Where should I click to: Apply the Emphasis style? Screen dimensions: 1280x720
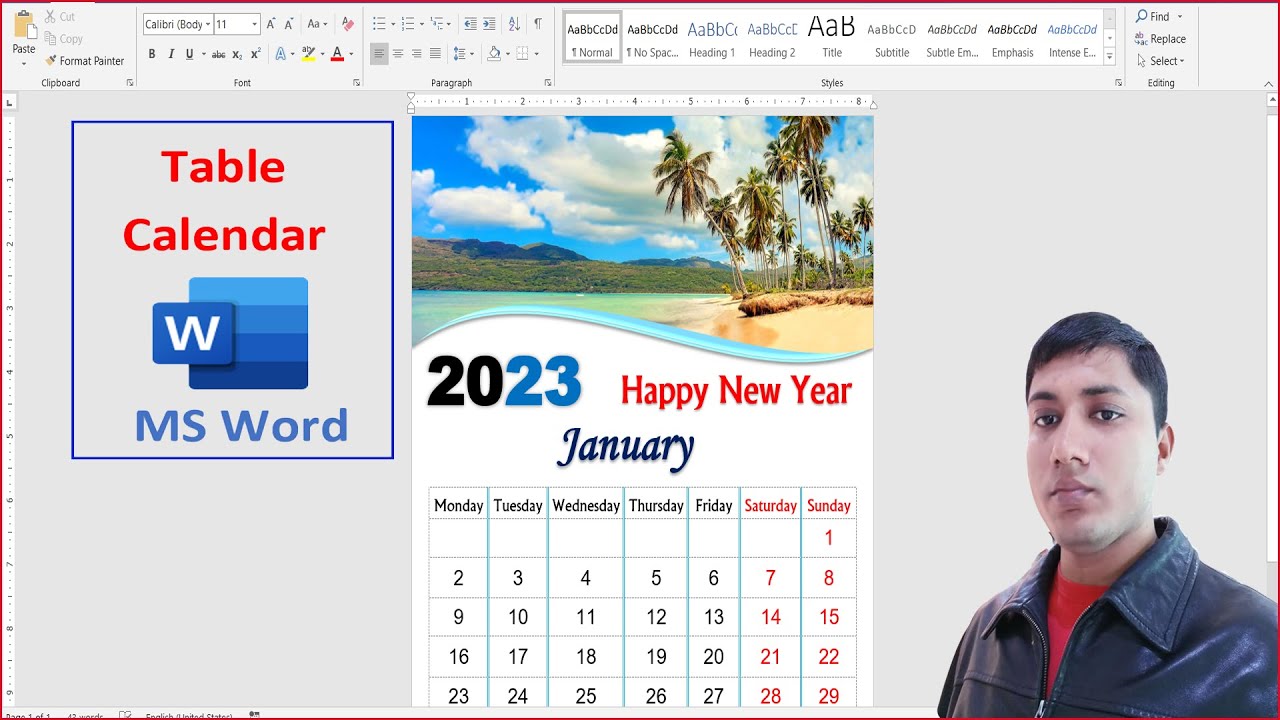pyautogui.click(x=1012, y=38)
